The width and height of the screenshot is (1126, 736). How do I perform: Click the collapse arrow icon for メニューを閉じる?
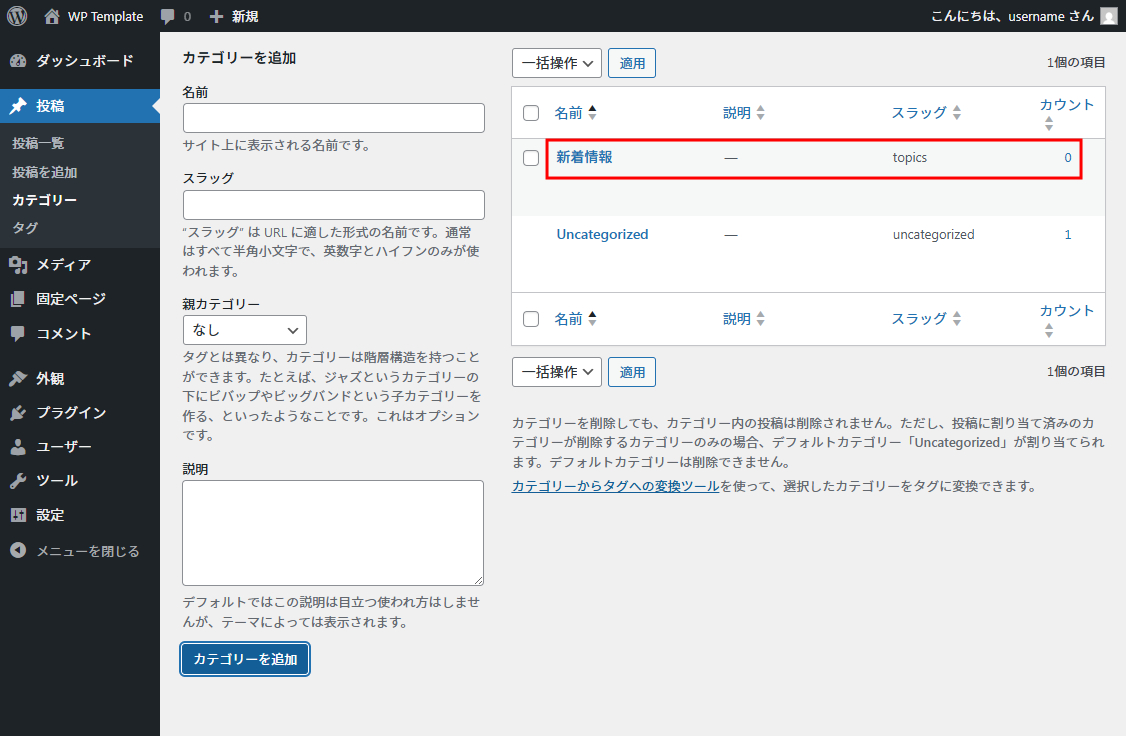(18, 550)
